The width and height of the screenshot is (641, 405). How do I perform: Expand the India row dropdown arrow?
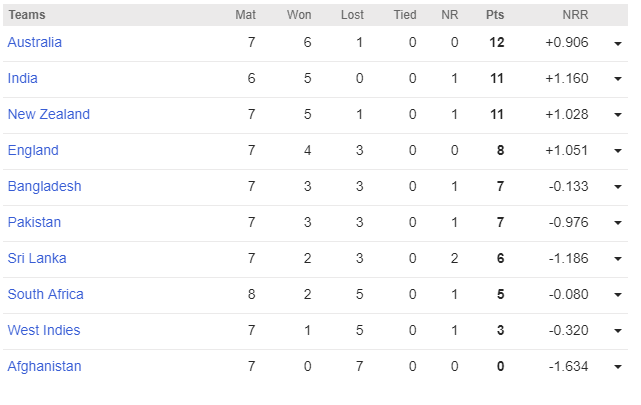pos(618,79)
